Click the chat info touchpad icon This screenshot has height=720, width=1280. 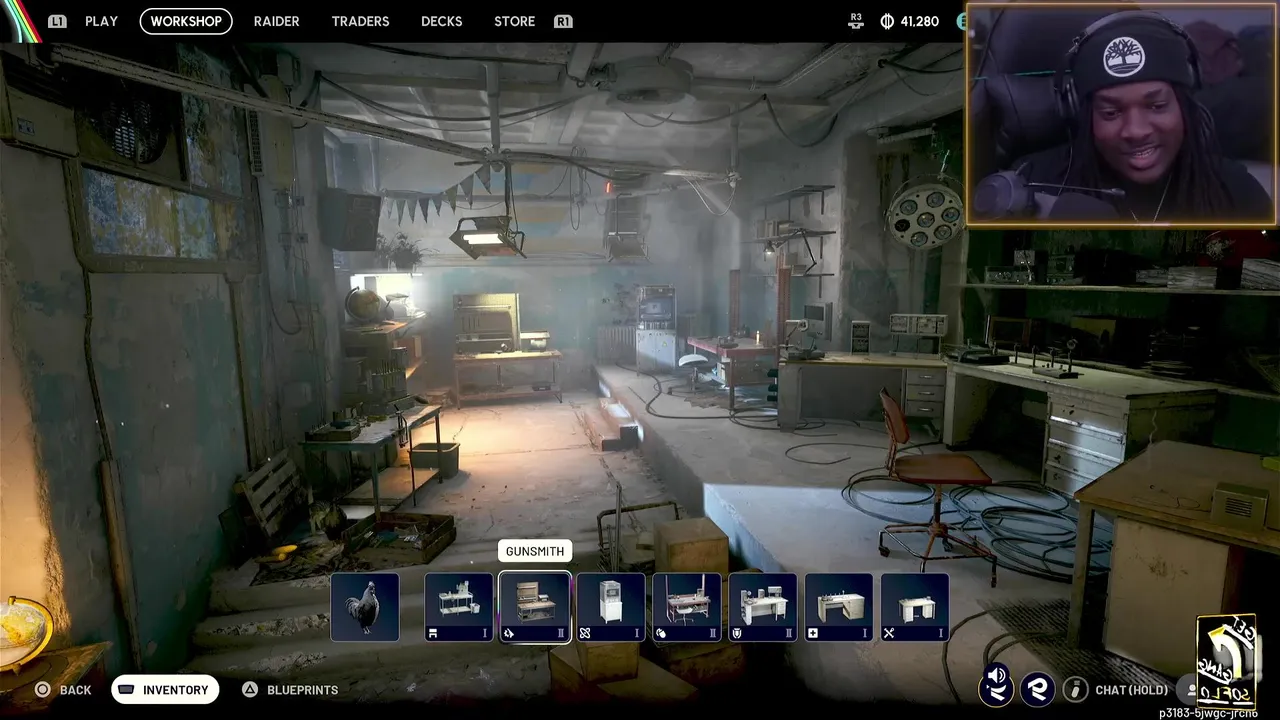[1075, 689]
